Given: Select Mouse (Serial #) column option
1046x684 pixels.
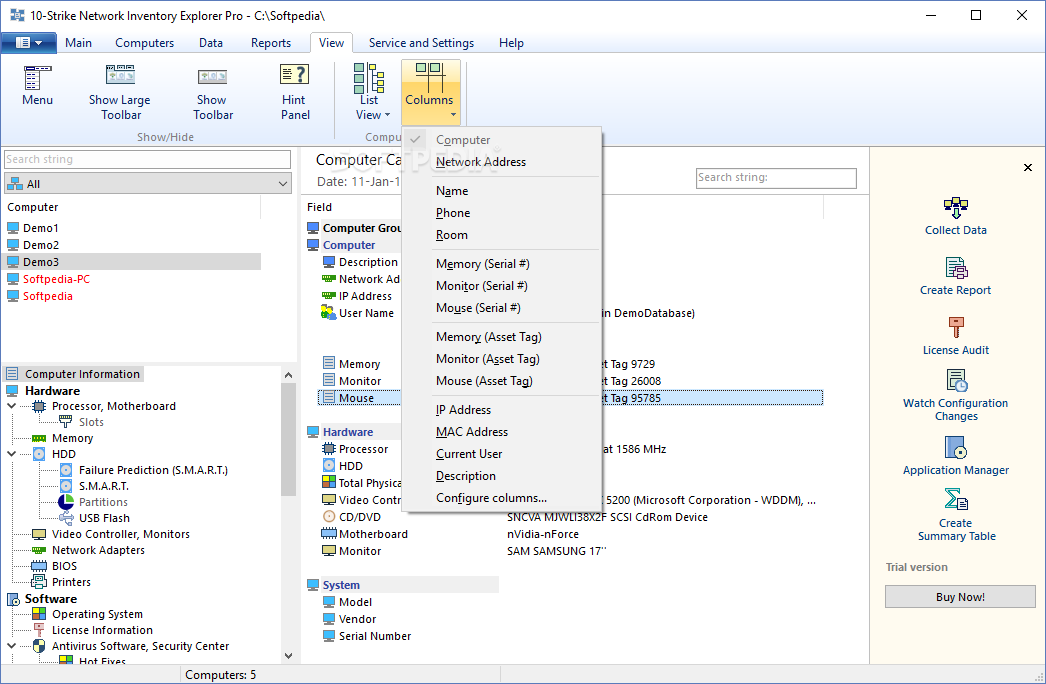Looking at the screenshot, I should [502, 308].
